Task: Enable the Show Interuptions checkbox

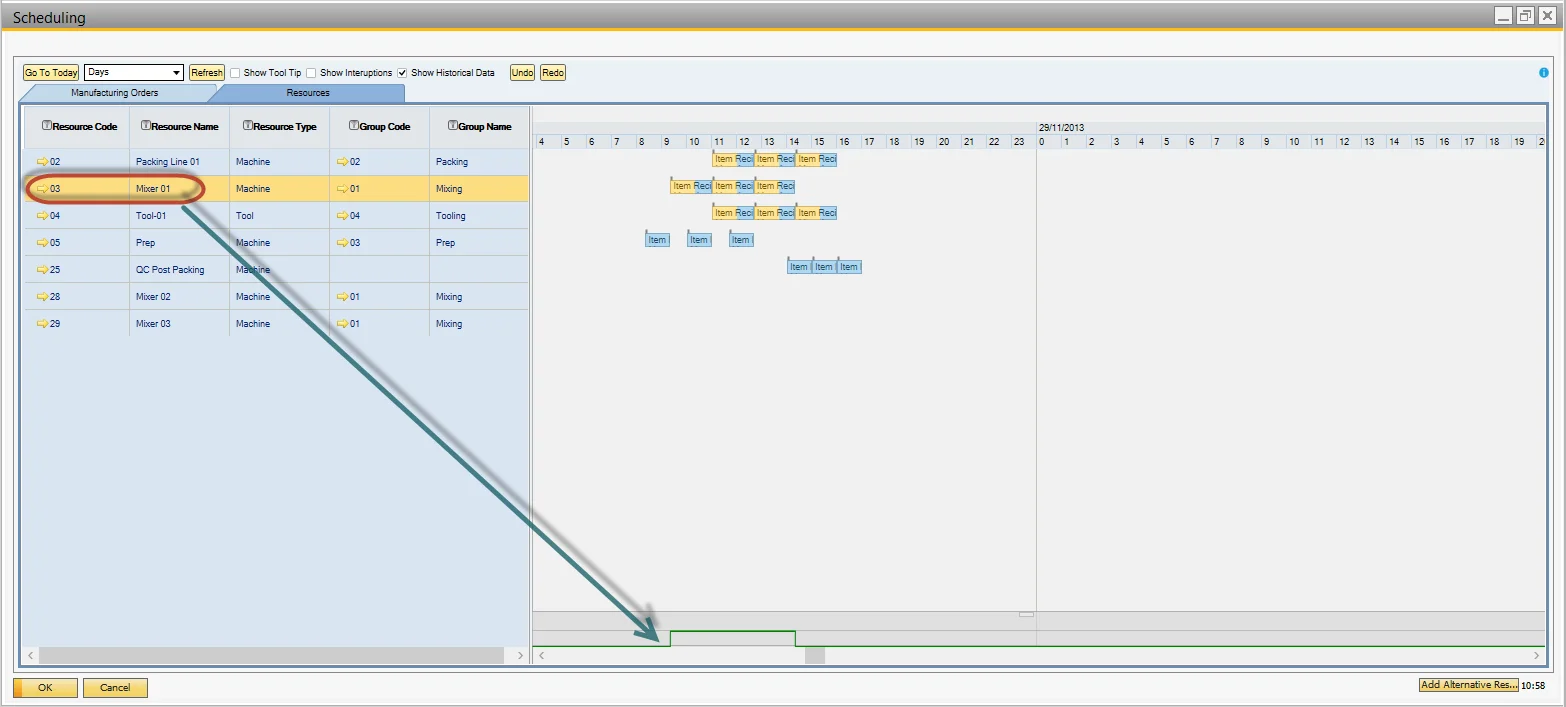Action: click(x=312, y=72)
